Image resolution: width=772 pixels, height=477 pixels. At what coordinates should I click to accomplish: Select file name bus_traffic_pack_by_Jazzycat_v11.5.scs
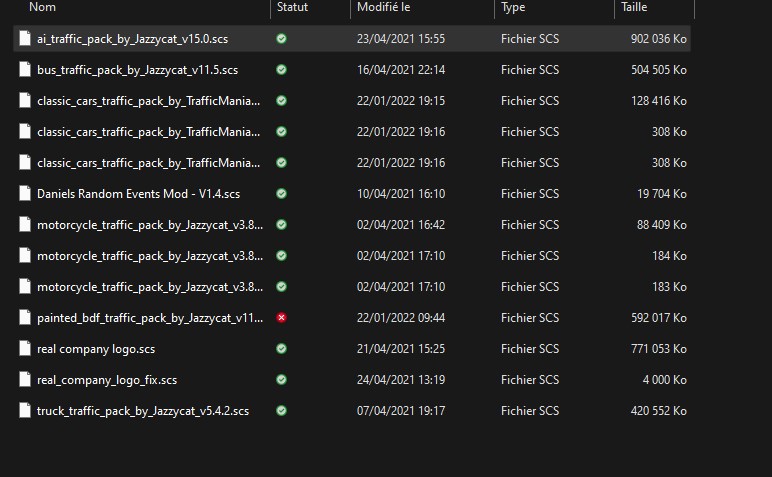coord(137,70)
